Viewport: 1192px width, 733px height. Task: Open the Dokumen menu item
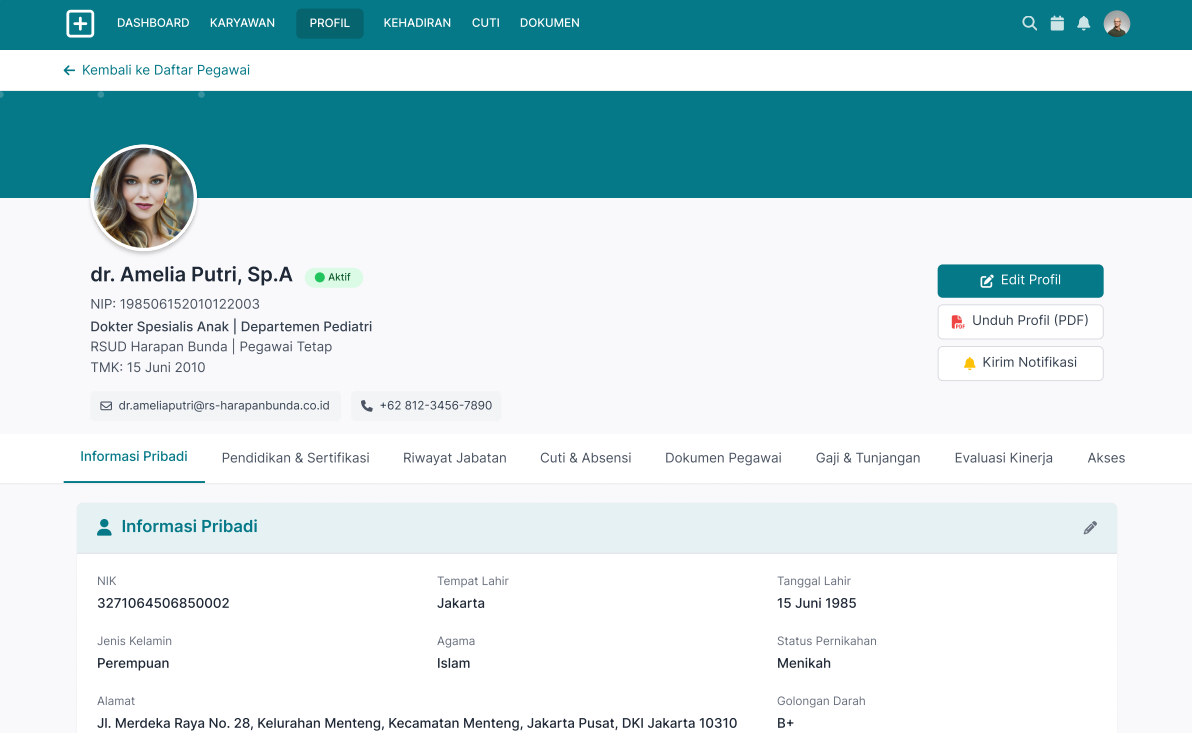549,23
